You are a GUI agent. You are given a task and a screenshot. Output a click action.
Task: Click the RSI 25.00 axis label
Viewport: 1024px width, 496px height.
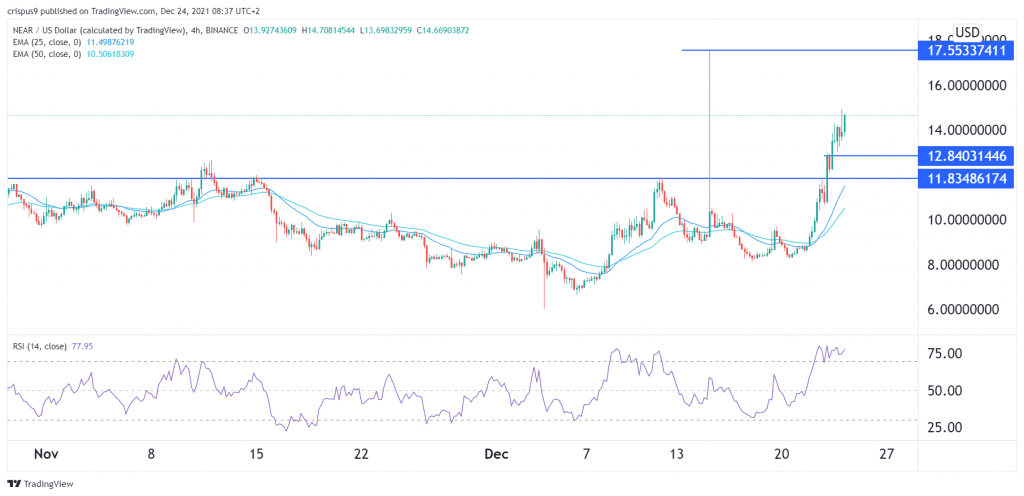coord(942,427)
